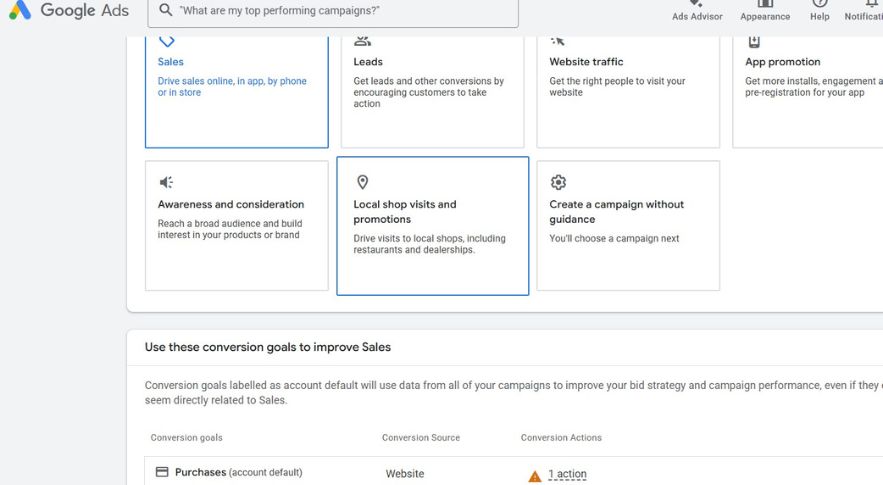Click the gear icon for no guidance
This screenshot has width=883, height=485.
pyautogui.click(x=558, y=182)
